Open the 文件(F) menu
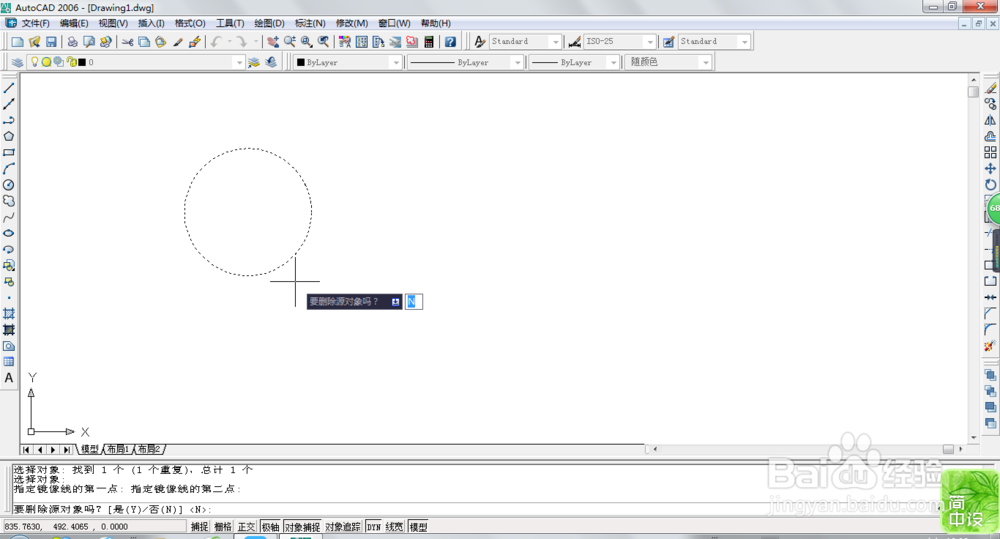 click(35, 23)
